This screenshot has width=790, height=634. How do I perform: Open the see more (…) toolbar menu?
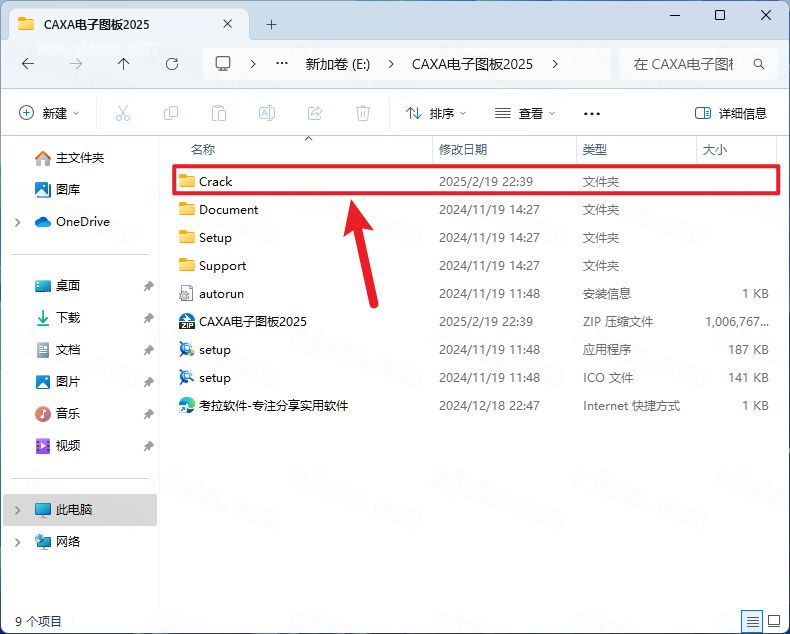point(591,113)
